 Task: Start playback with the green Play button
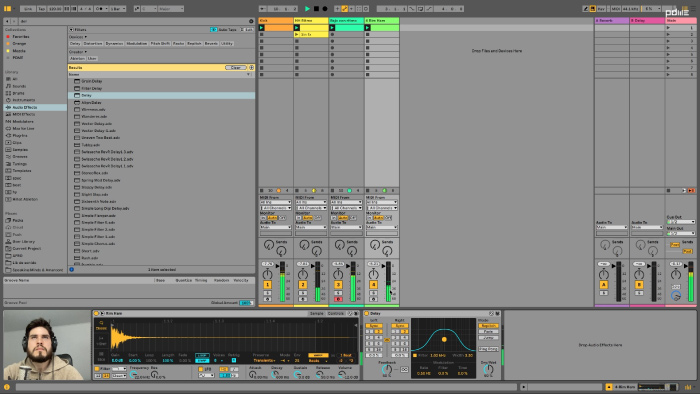click(x=307, y=8)
